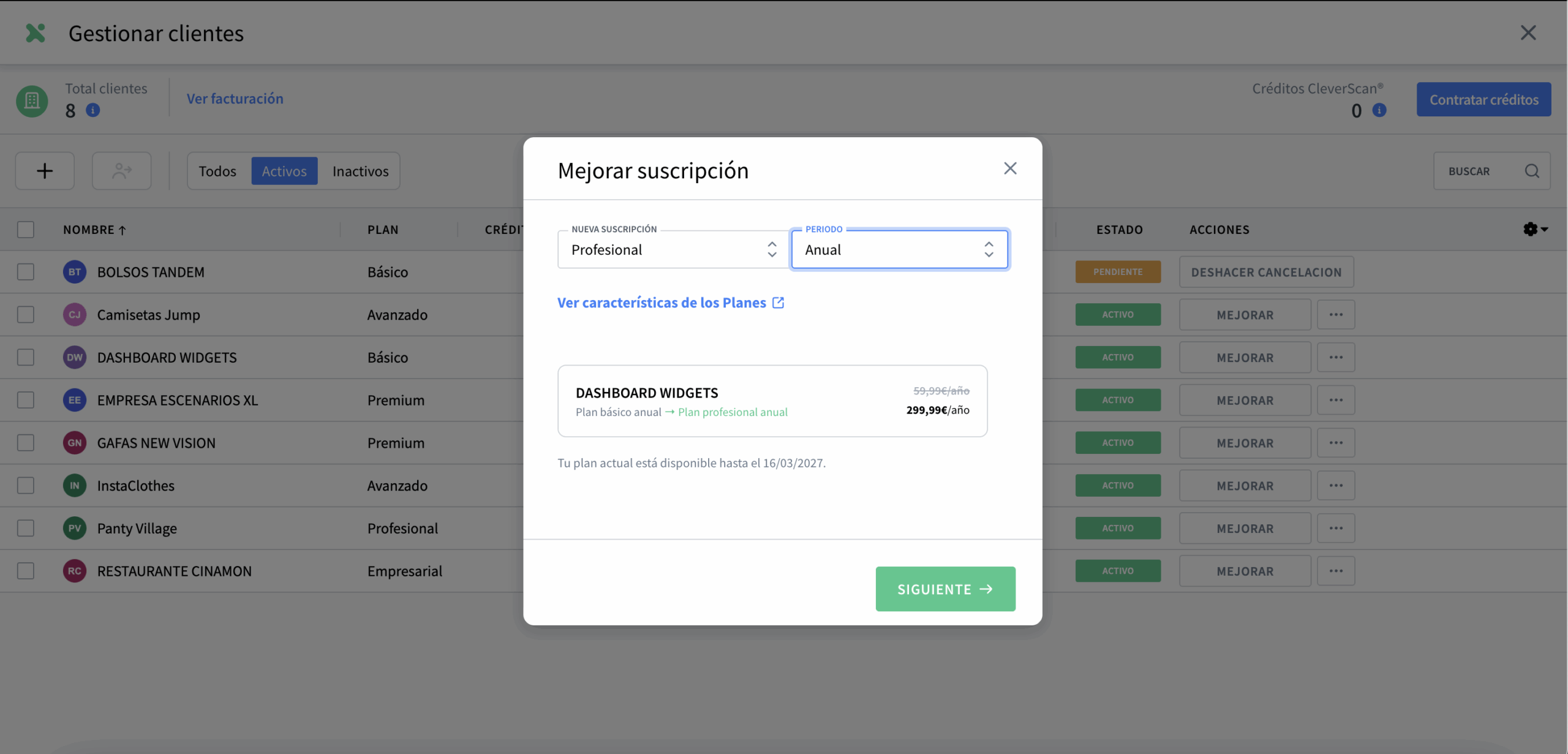1568x754 pixels.
Task: Click the search magnifier icon
Action: (x=1532, y=171)
